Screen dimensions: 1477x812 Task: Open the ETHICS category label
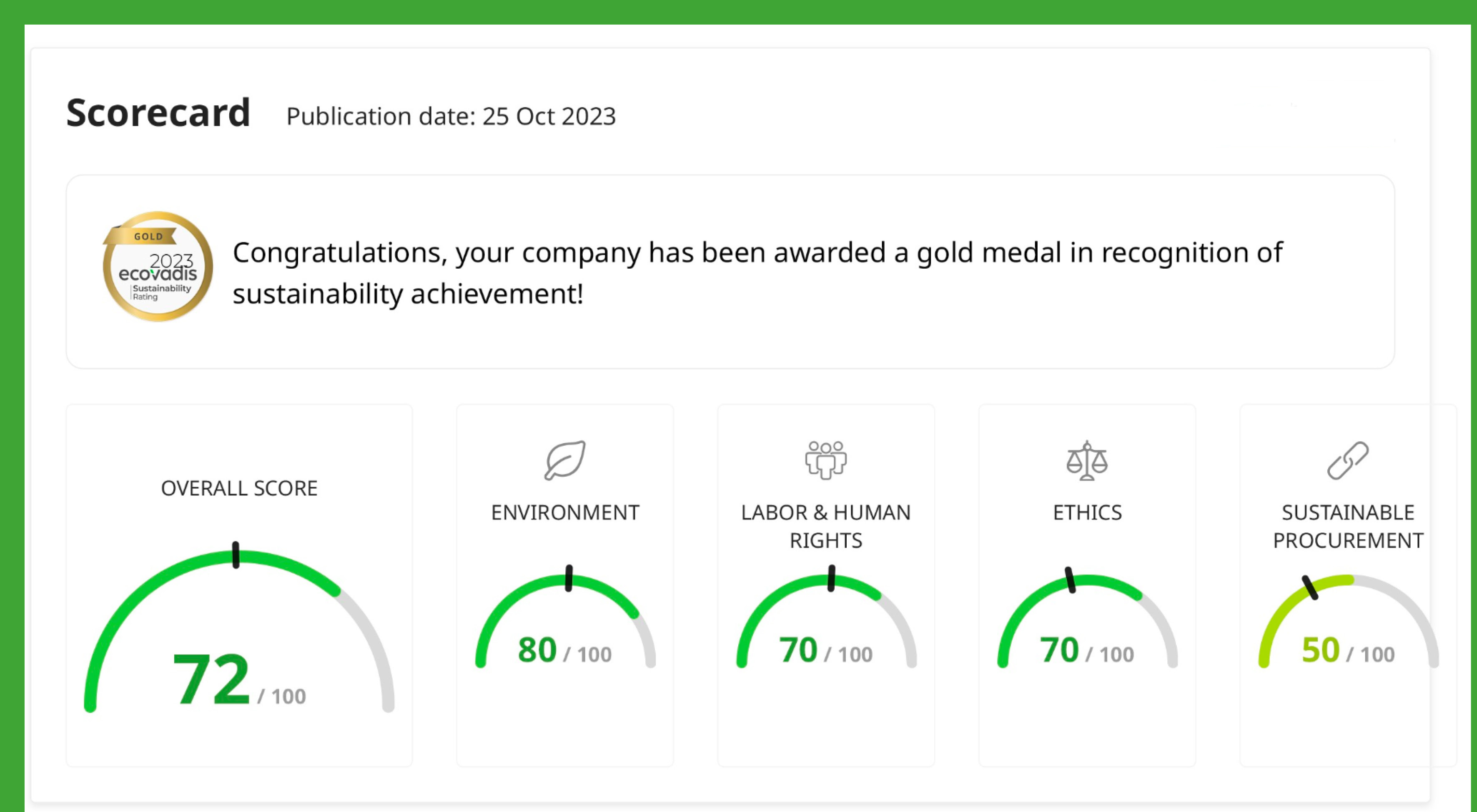1087,512
